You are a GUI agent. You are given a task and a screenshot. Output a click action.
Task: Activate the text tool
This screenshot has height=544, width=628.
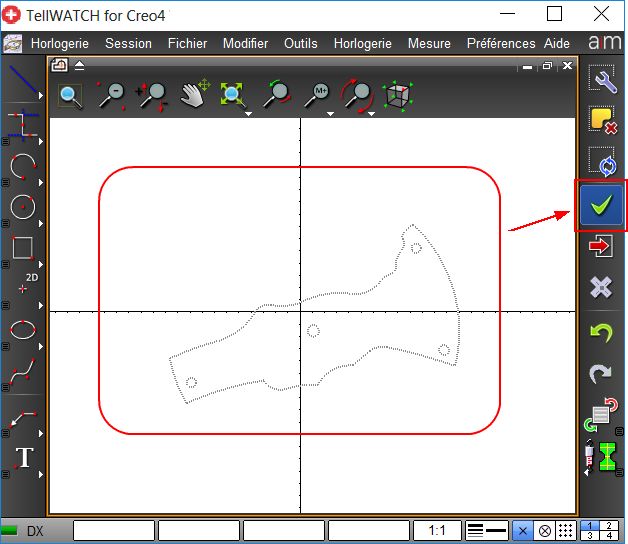click(22, 459)
